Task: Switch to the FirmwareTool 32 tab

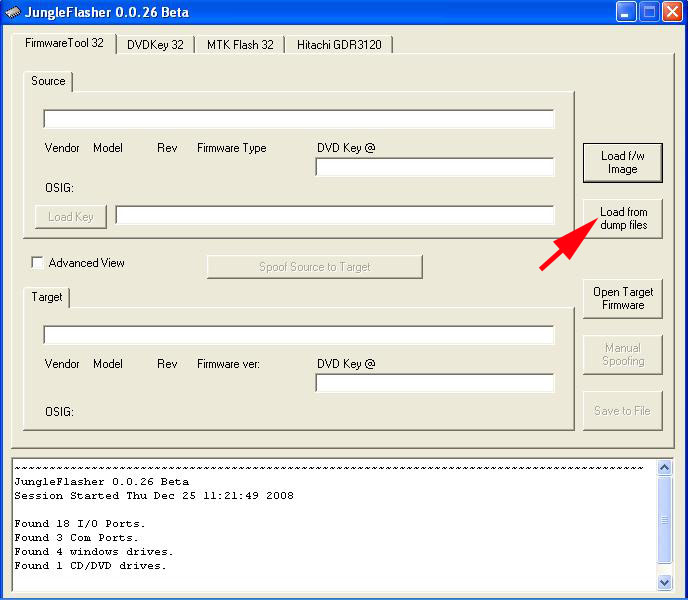Action: [x=64, y=43]
